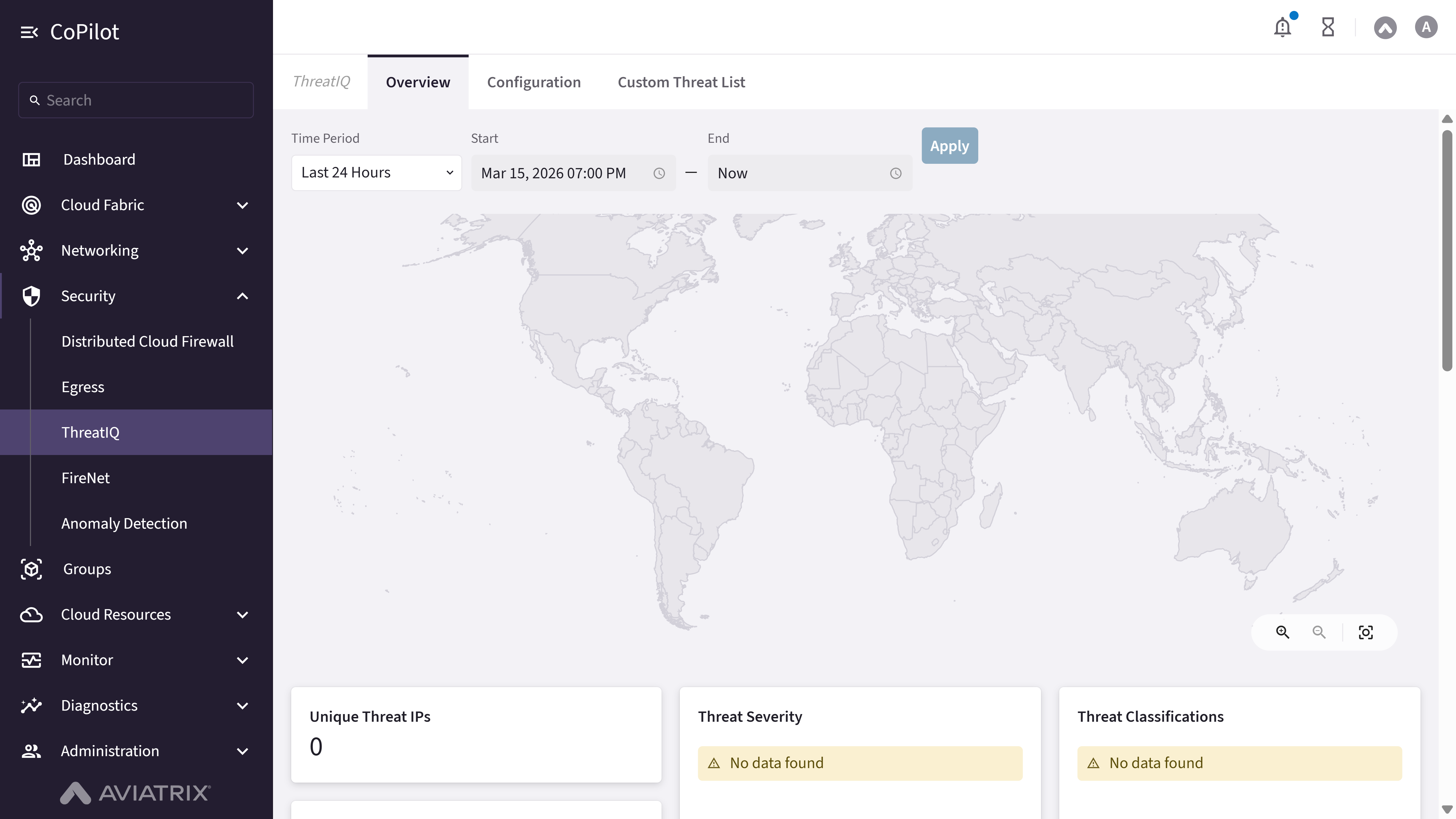Expand the Cloud Resources section
Screen dimensions: 1456x819
tap(243, 615)
